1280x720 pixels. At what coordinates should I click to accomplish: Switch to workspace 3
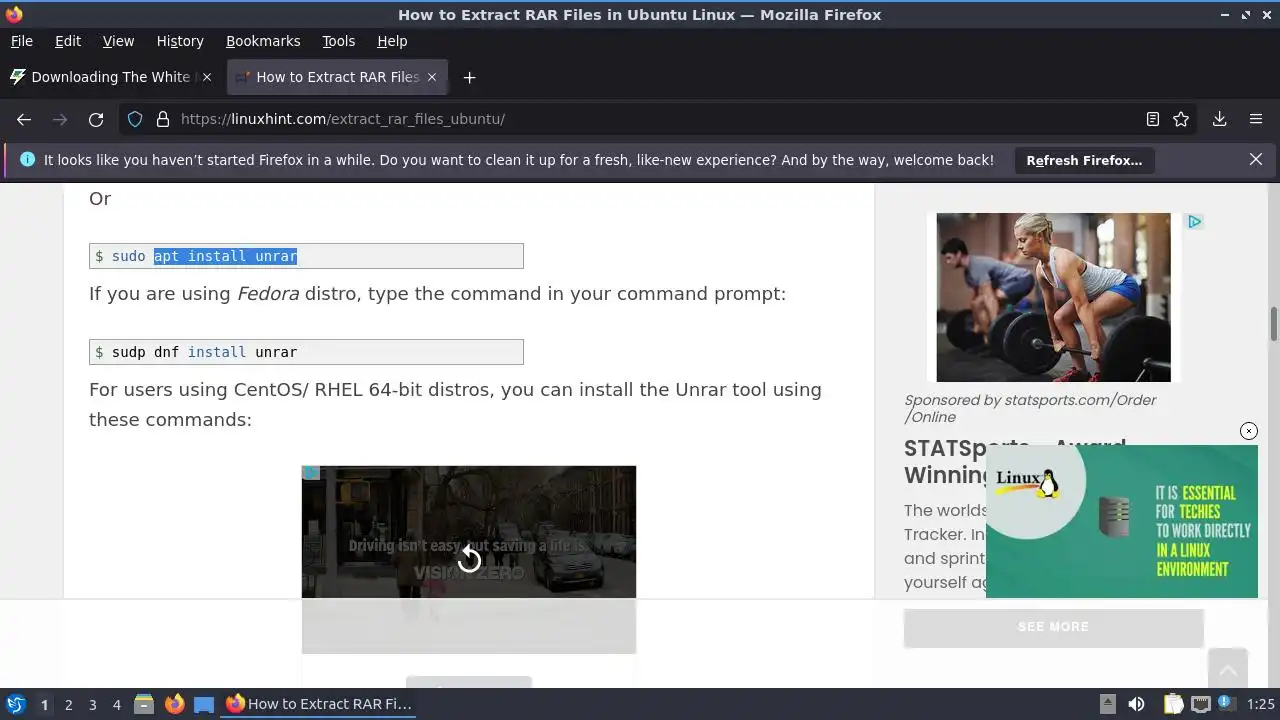[92, 705]
